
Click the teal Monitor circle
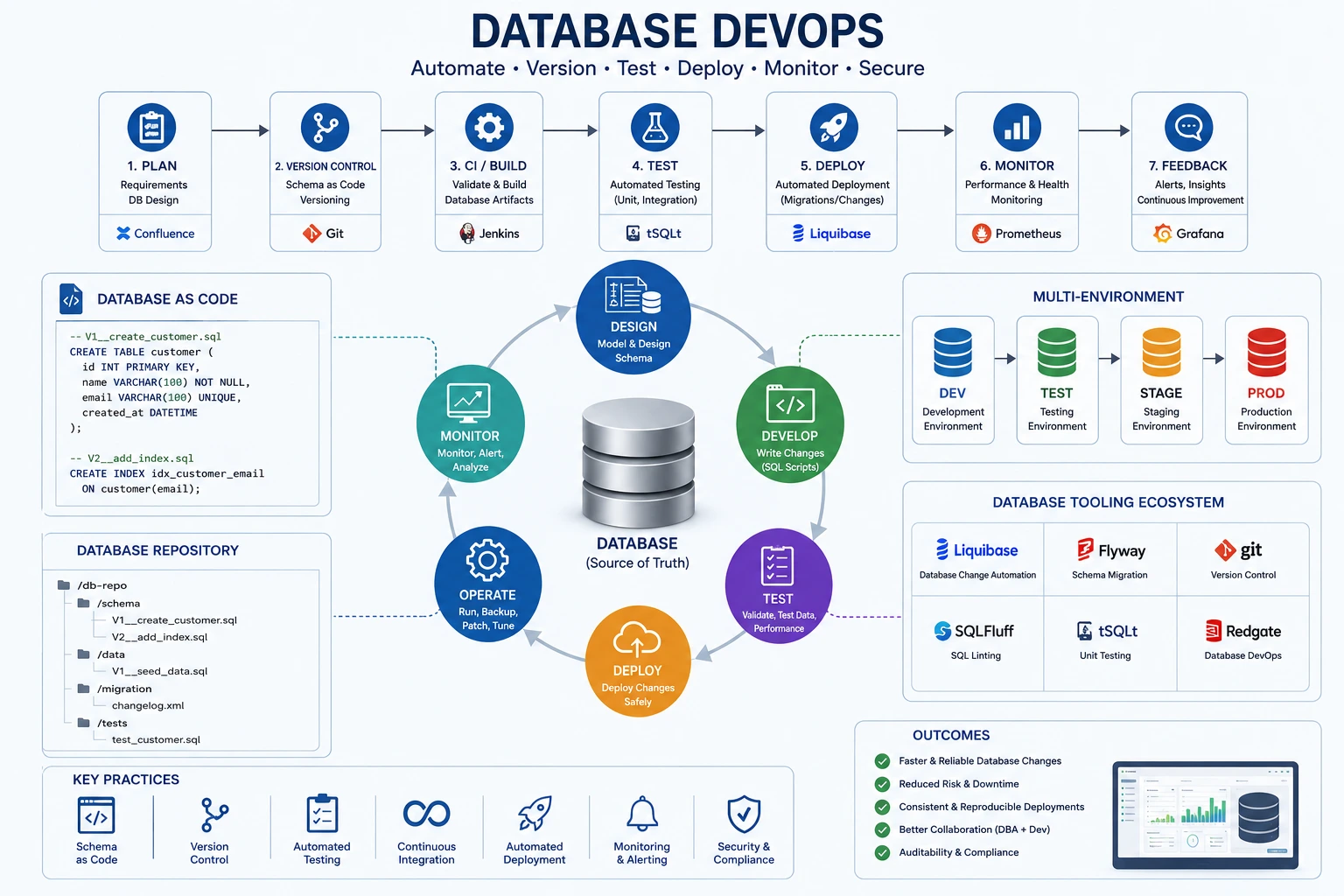pyautogui.click(x=471, y=423)
